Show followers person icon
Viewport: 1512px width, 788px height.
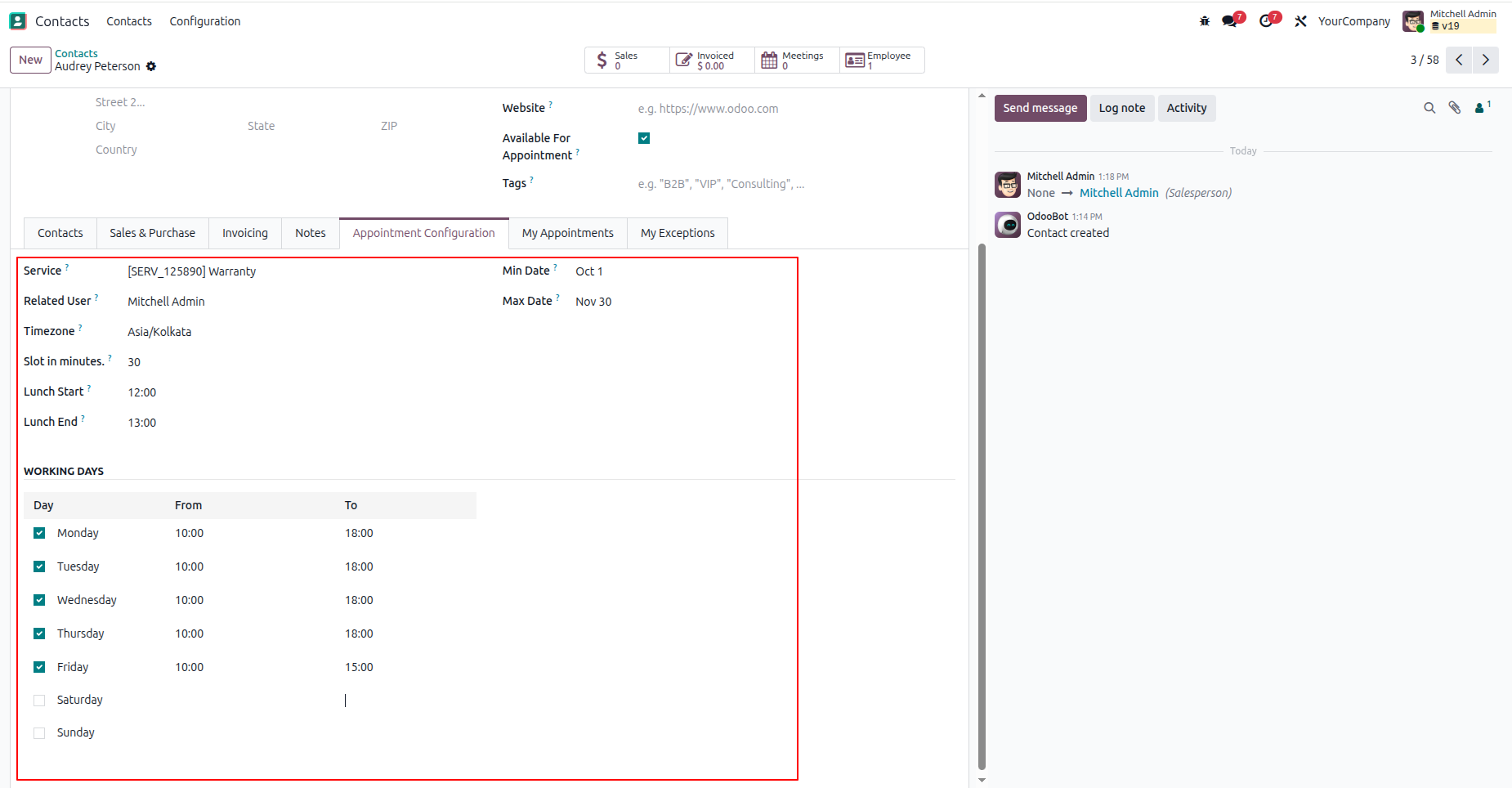click(1483, 107)
